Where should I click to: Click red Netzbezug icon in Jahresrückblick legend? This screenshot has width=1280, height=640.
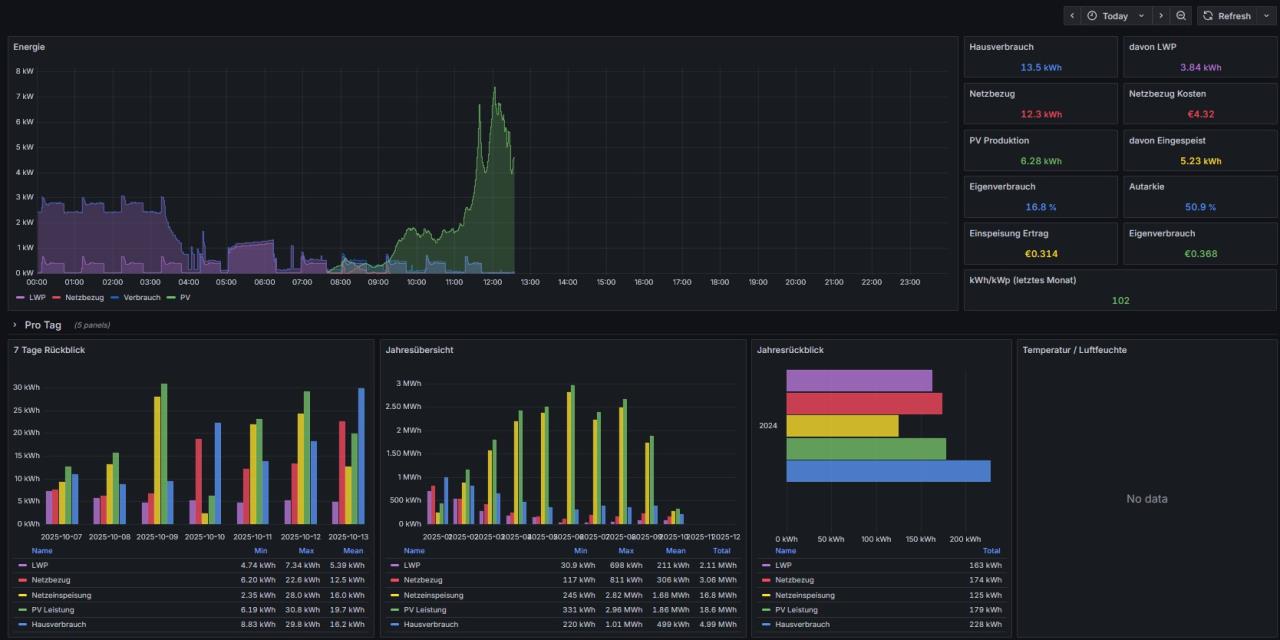tap(765, 580)
